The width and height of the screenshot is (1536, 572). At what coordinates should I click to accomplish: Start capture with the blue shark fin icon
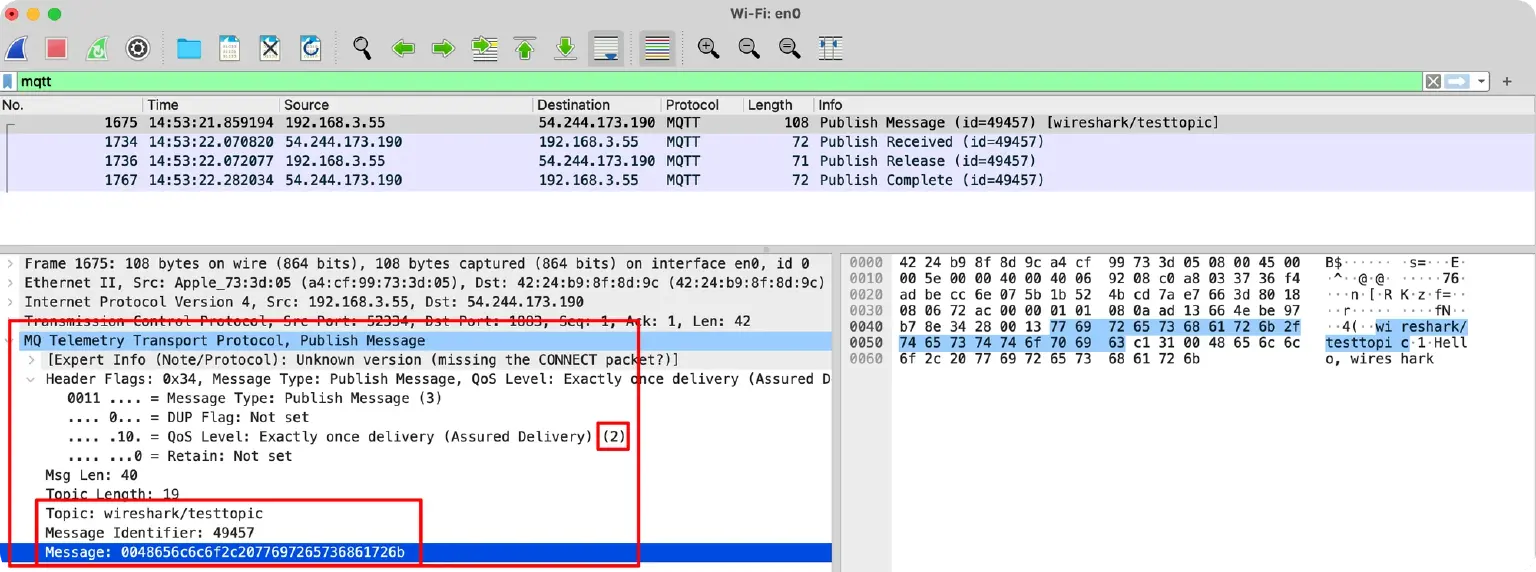(x=16, y=48)
